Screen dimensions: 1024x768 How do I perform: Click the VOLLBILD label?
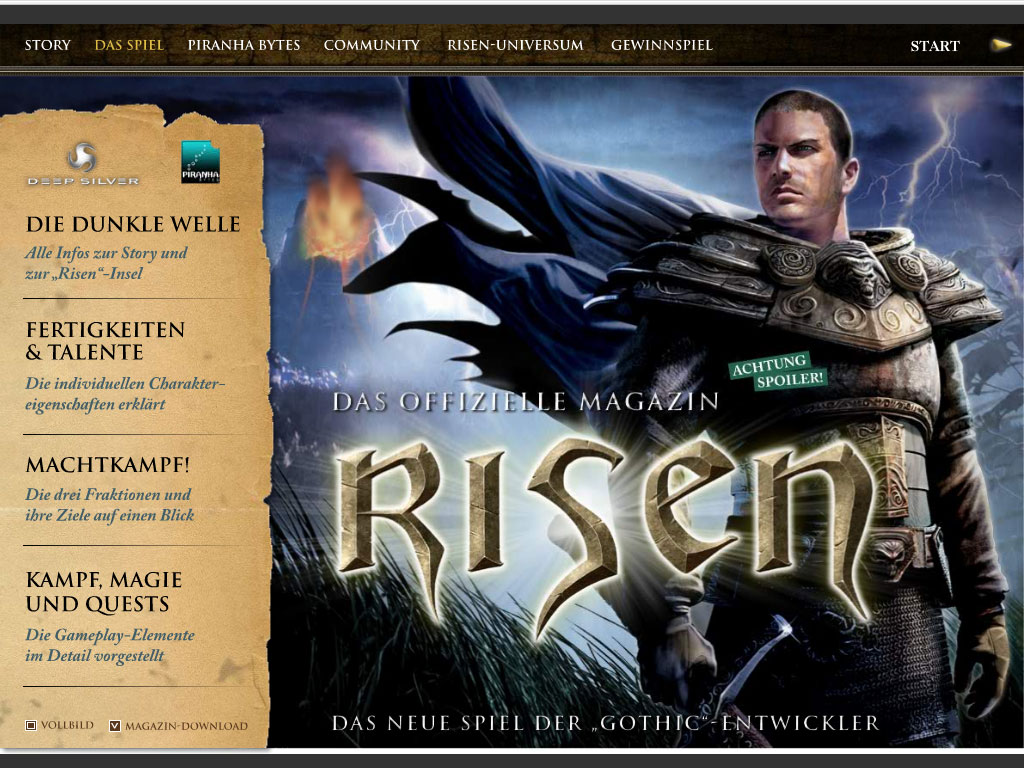click(x=67, y=725)
